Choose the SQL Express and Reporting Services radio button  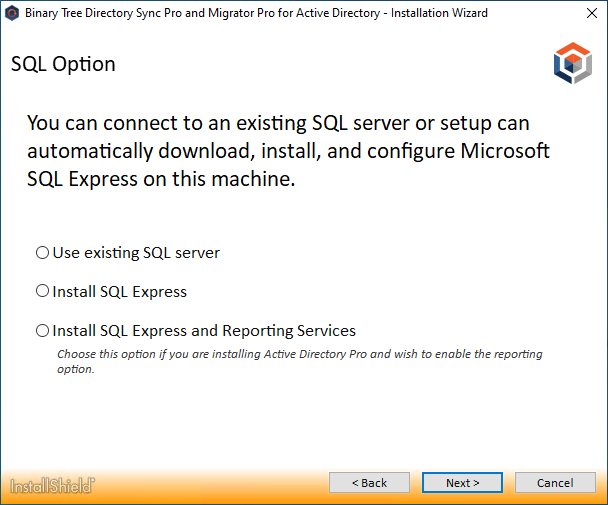pos(42,331)
